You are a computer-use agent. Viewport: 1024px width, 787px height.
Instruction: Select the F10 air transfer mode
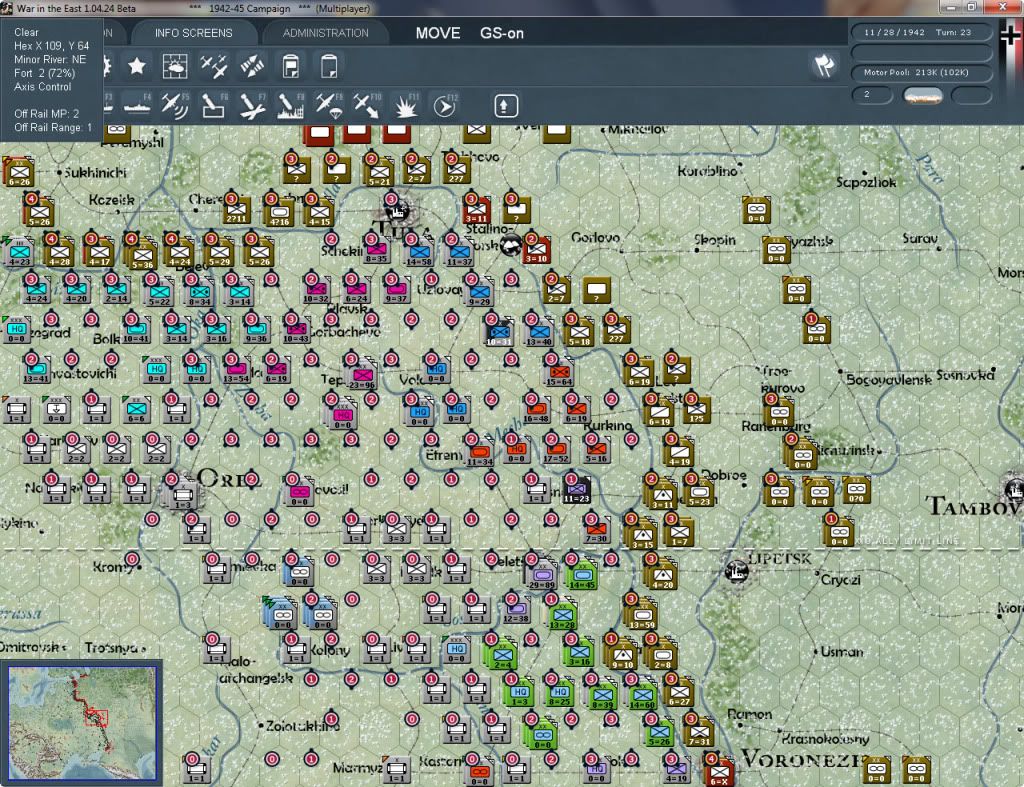tap(367, 106)
